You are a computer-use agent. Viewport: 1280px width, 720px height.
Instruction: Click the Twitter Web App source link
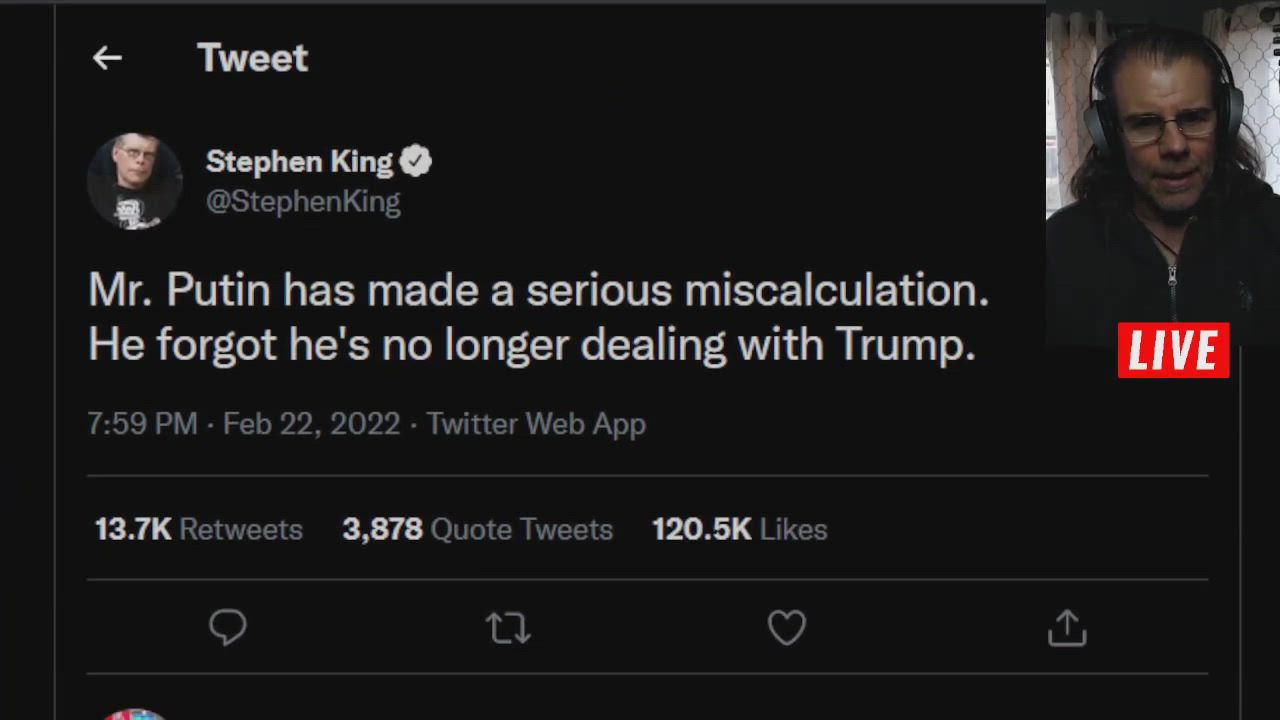(536, 424)
